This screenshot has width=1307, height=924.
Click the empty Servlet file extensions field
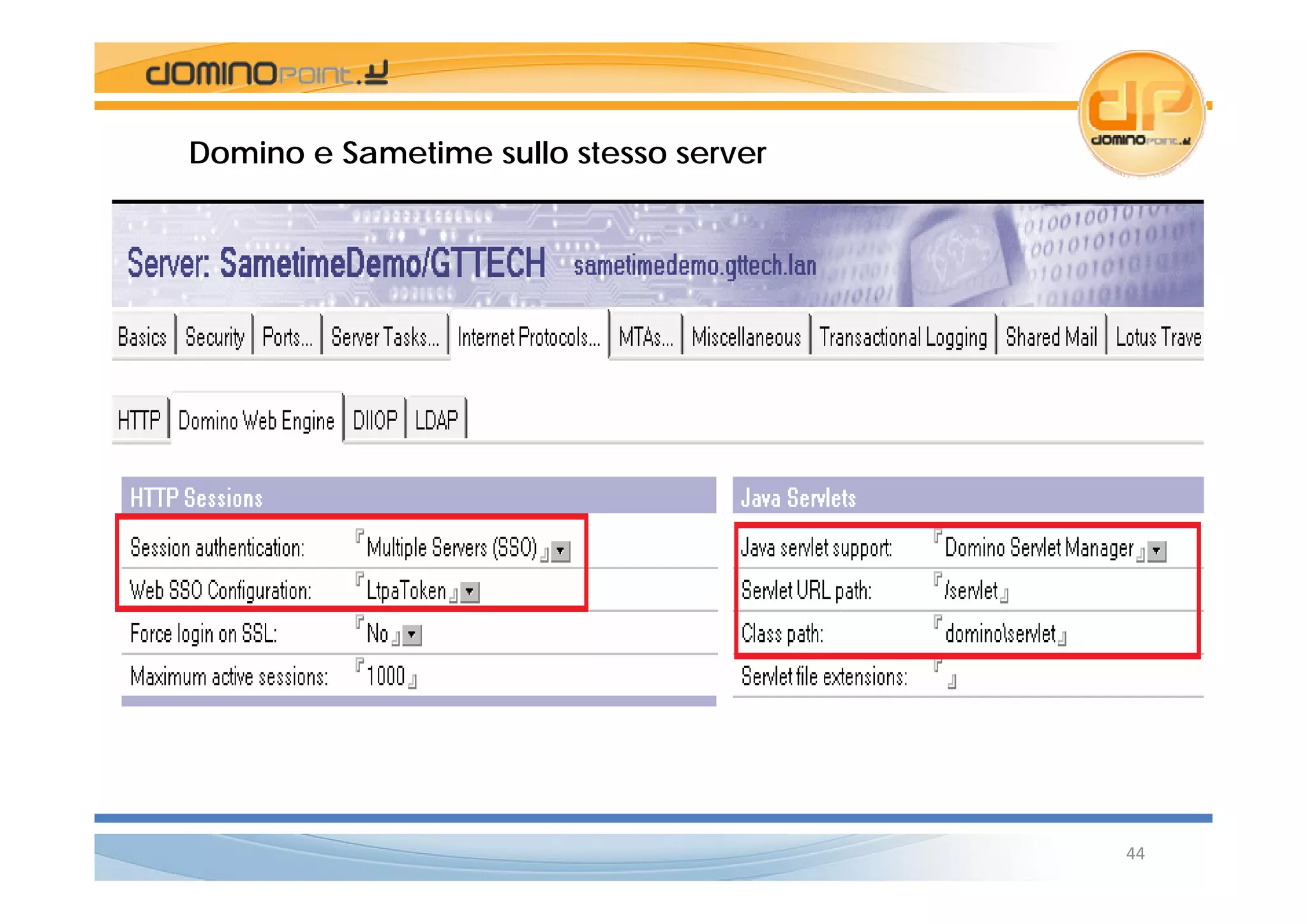coord(945,675)
